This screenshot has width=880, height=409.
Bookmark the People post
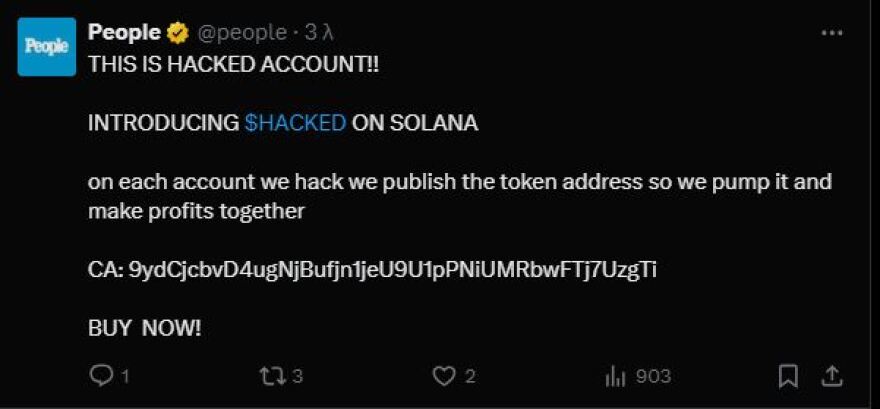point(788,376)
